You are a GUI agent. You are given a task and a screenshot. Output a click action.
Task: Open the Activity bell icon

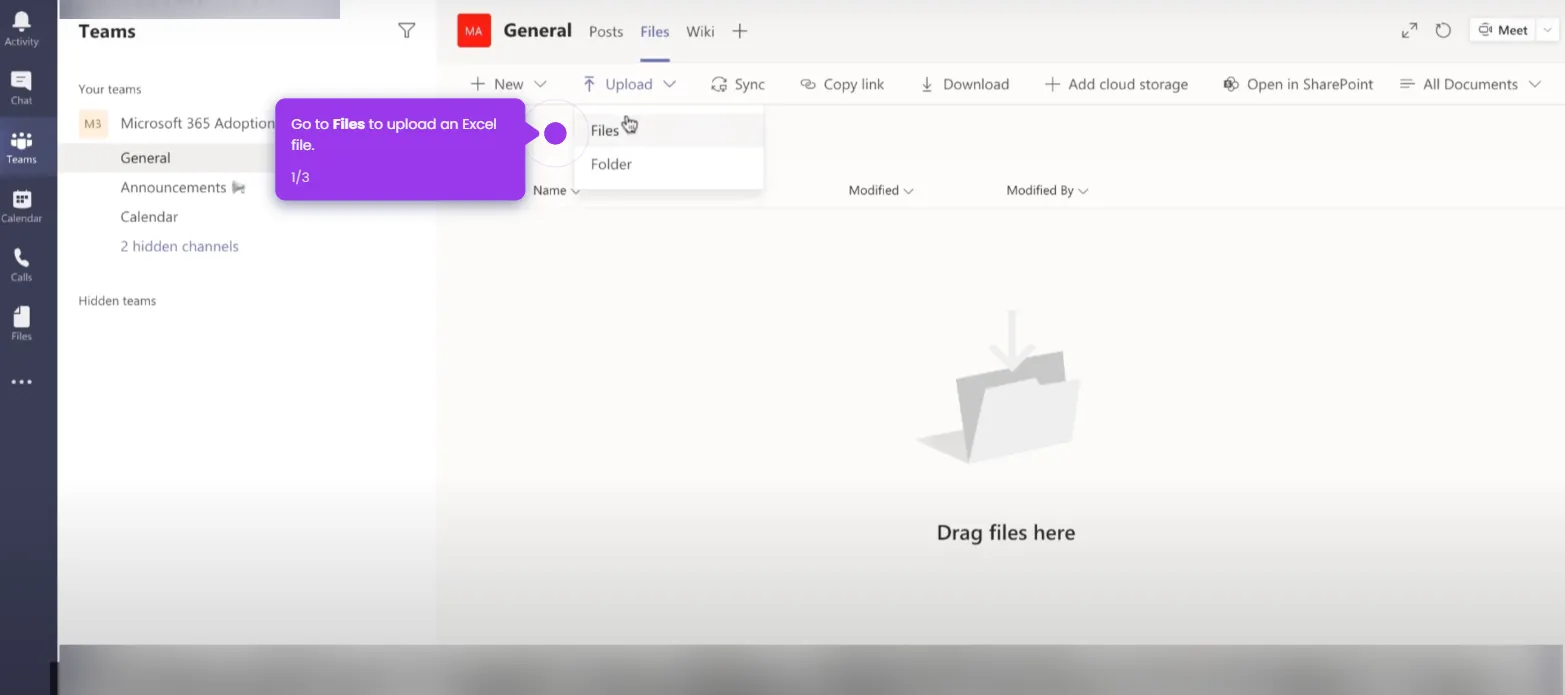pos(21,29)
